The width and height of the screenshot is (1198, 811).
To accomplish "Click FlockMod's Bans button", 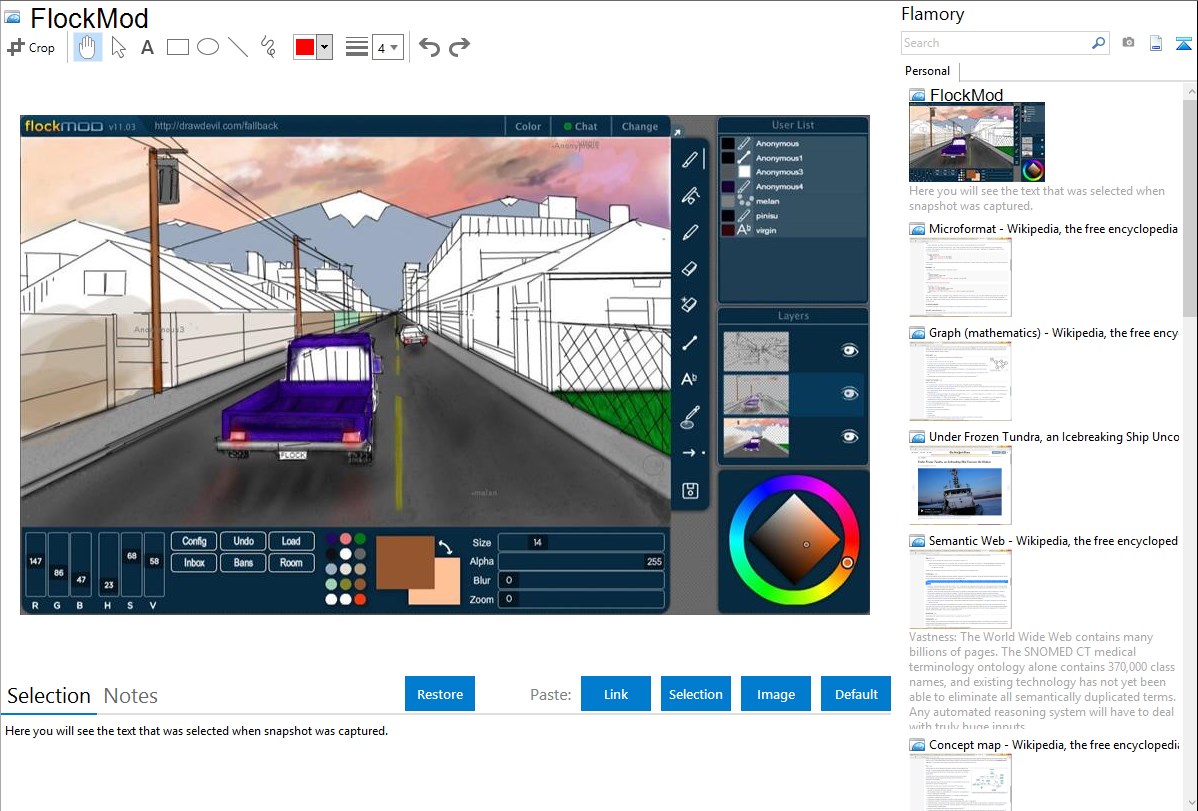I will pyautogui.click(x=243, y=563).
